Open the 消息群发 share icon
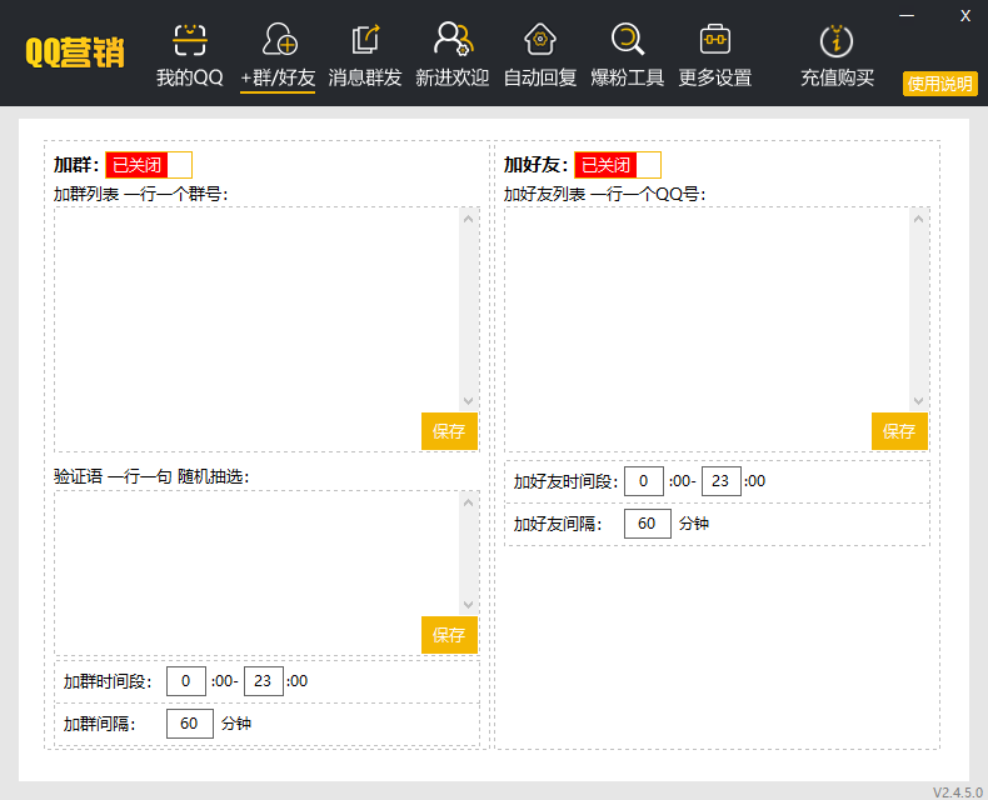 pyautogui.click(x=365, y=39)
